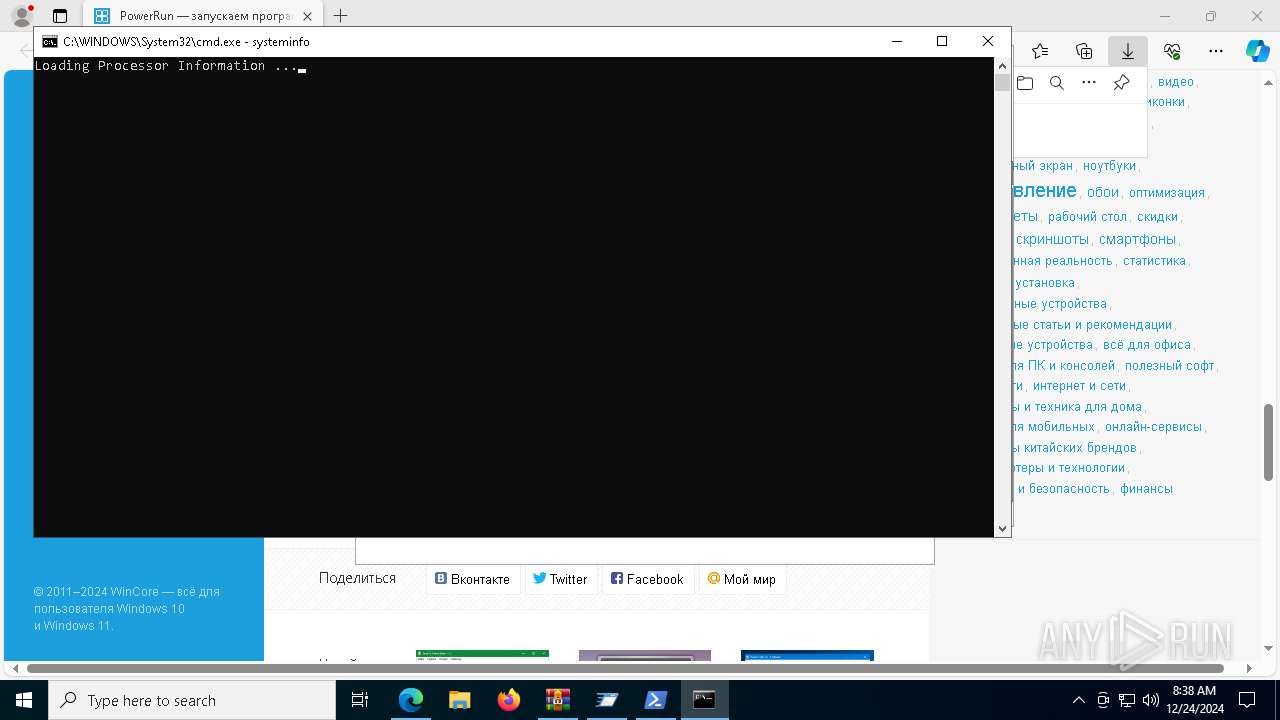Open cmd.exe window system menu icon
This screenshot has width=1280, height=720.
coord(49,42)
